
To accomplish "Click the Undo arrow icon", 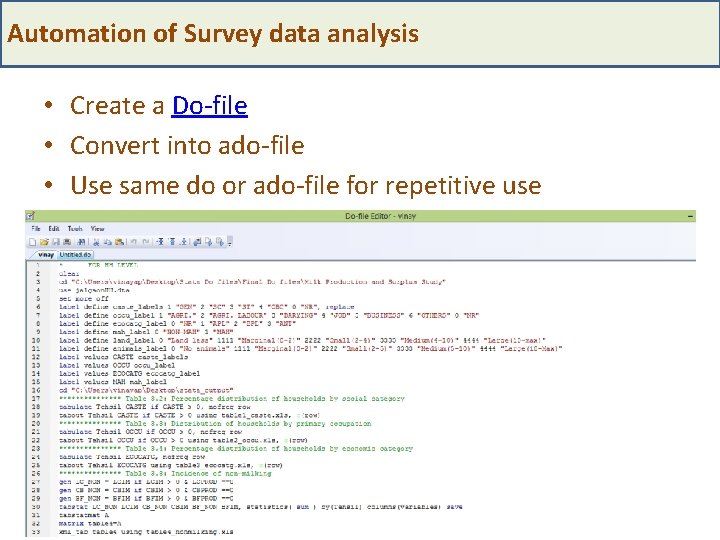I will [x=133, y=242].
